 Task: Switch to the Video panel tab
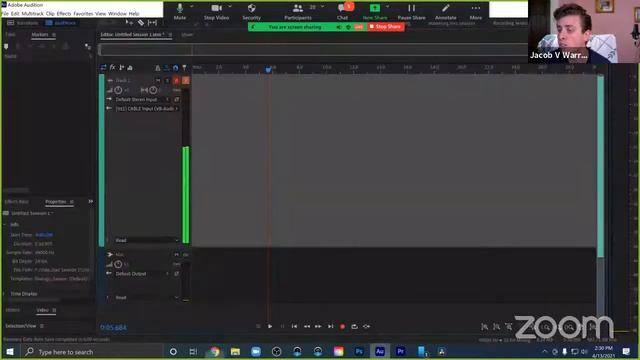(x=42, y=310)
